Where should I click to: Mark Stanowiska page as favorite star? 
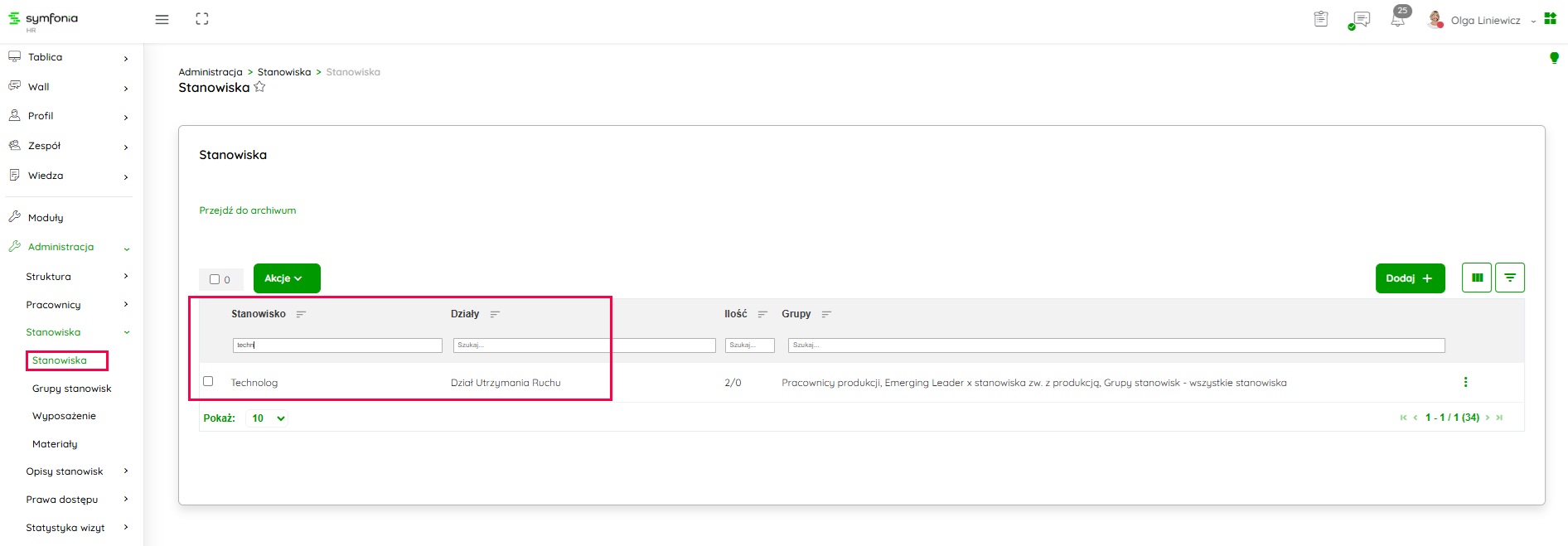coord(259,87)
